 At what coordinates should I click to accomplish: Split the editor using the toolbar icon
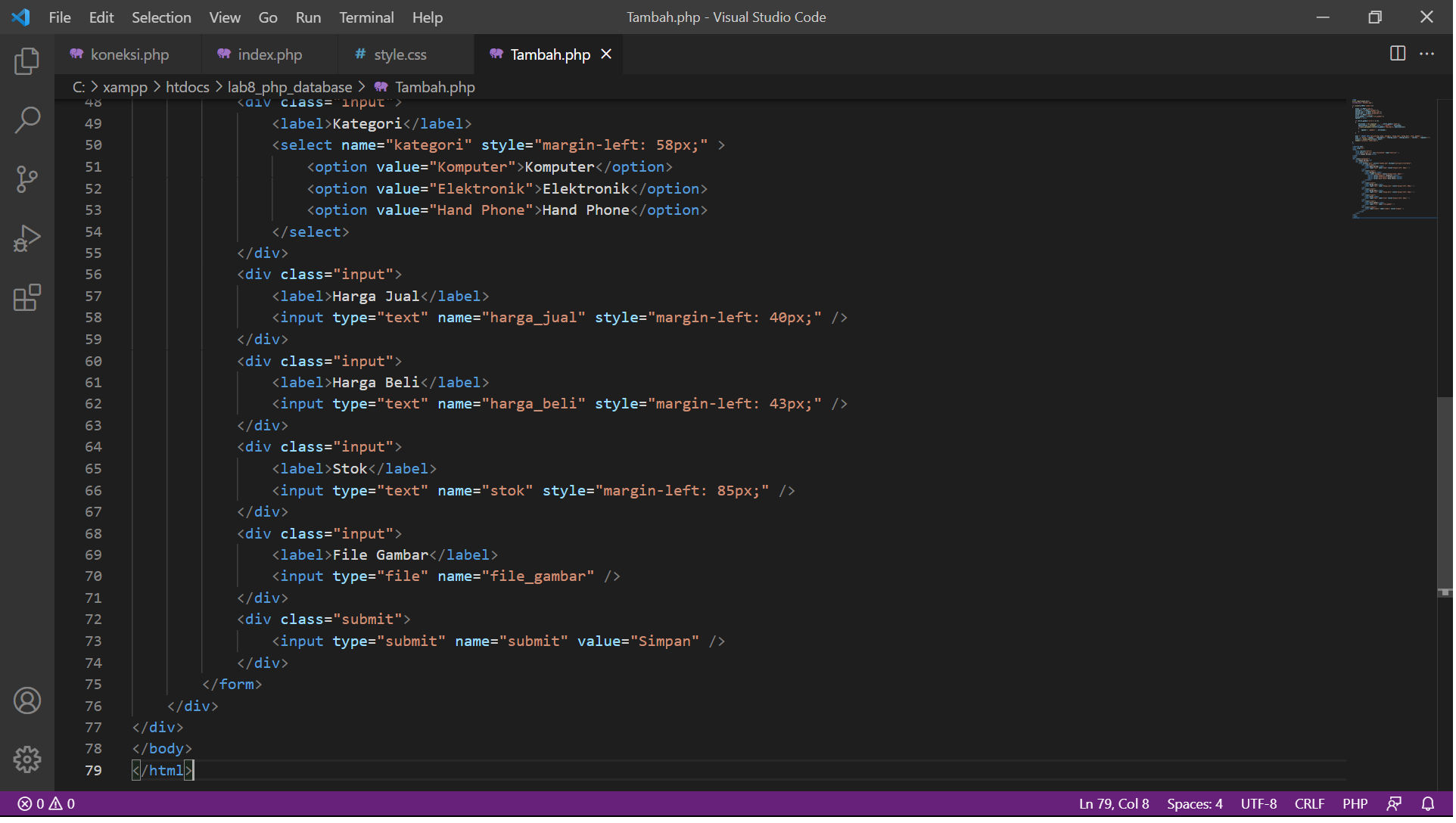coord(1396,54)
